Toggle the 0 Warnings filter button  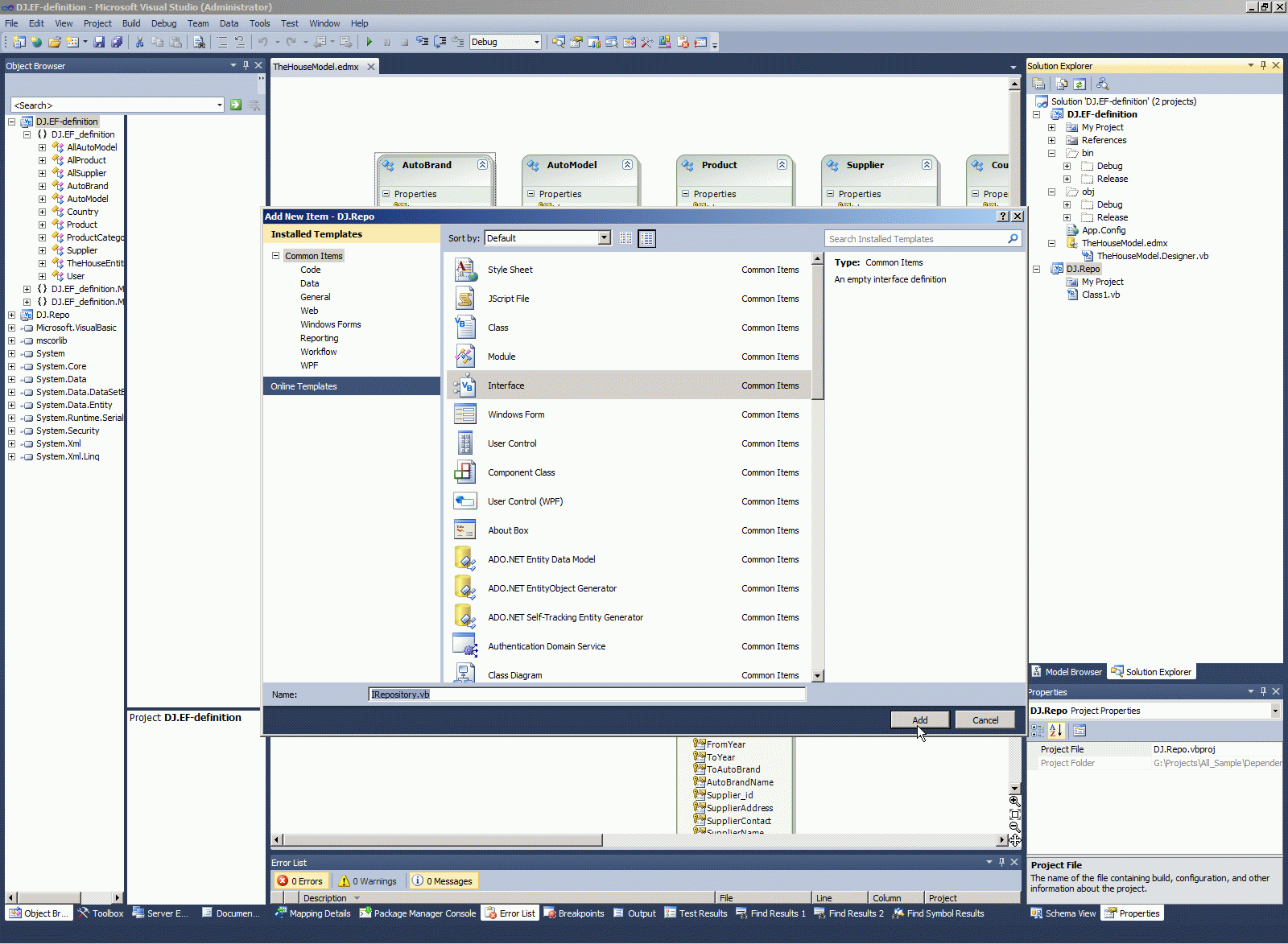pyautogui.click(x=367, y=881)
